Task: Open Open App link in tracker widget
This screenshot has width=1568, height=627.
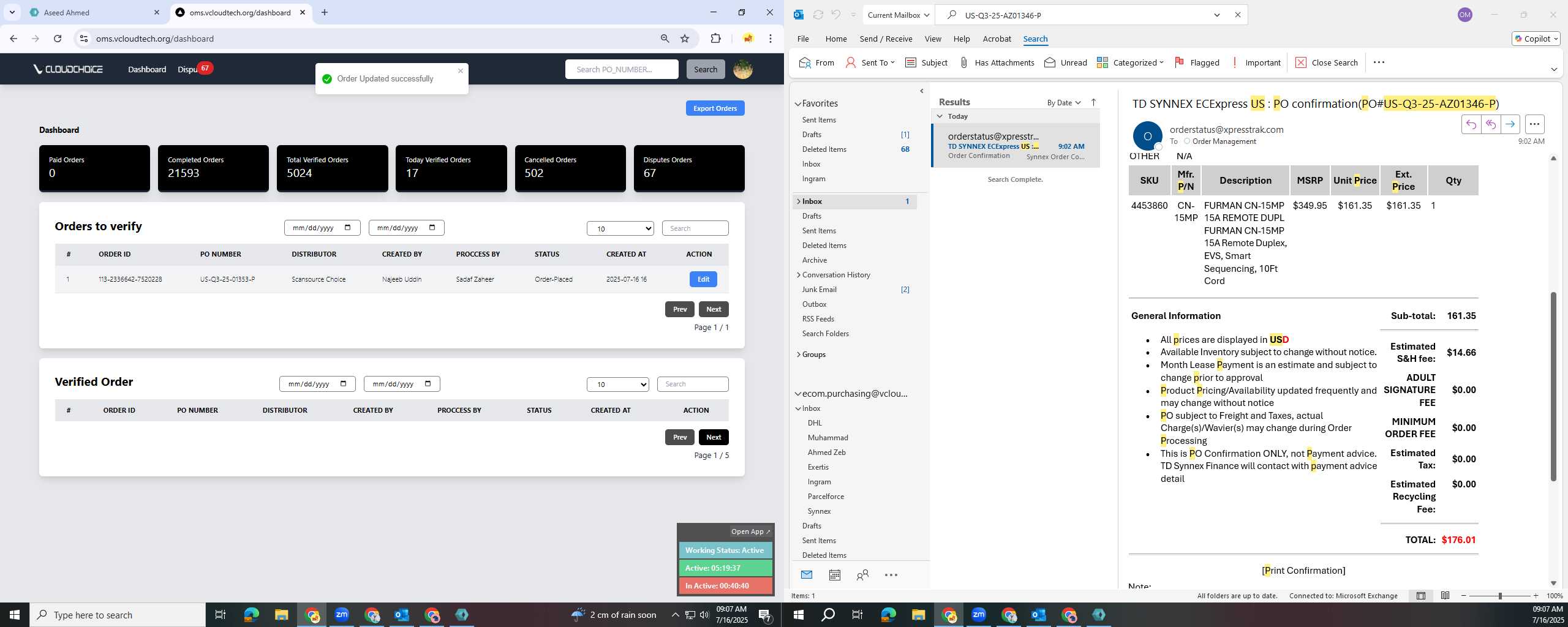Action: click(x=750, y=531)
